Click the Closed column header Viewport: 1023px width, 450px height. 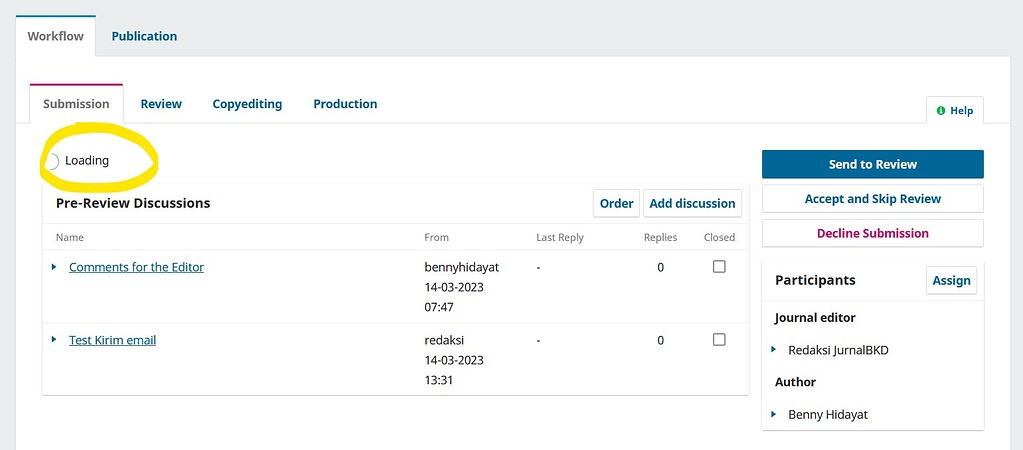[719, 237]
